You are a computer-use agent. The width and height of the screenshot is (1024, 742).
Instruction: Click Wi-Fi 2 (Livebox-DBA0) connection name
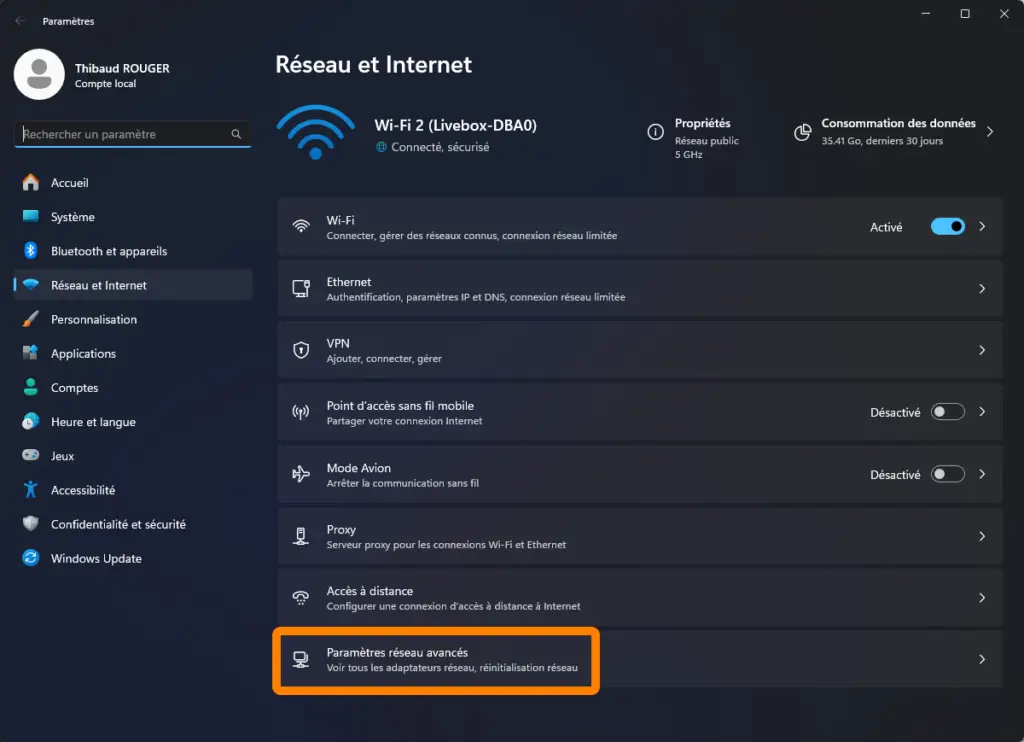point(455,125)
